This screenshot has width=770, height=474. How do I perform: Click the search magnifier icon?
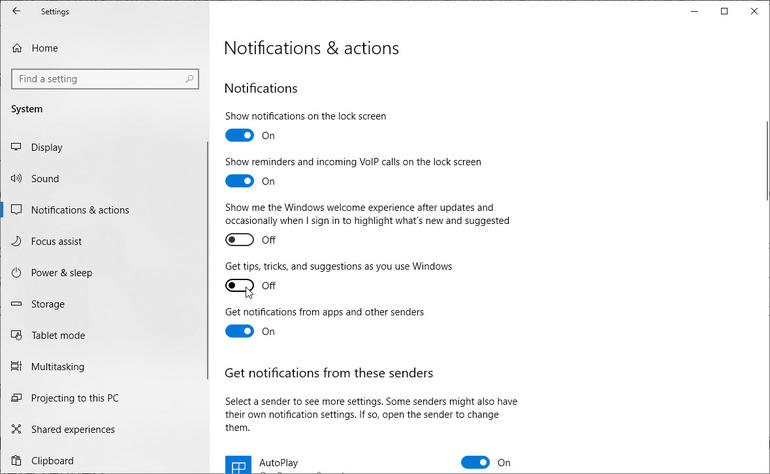click(190, 79)
